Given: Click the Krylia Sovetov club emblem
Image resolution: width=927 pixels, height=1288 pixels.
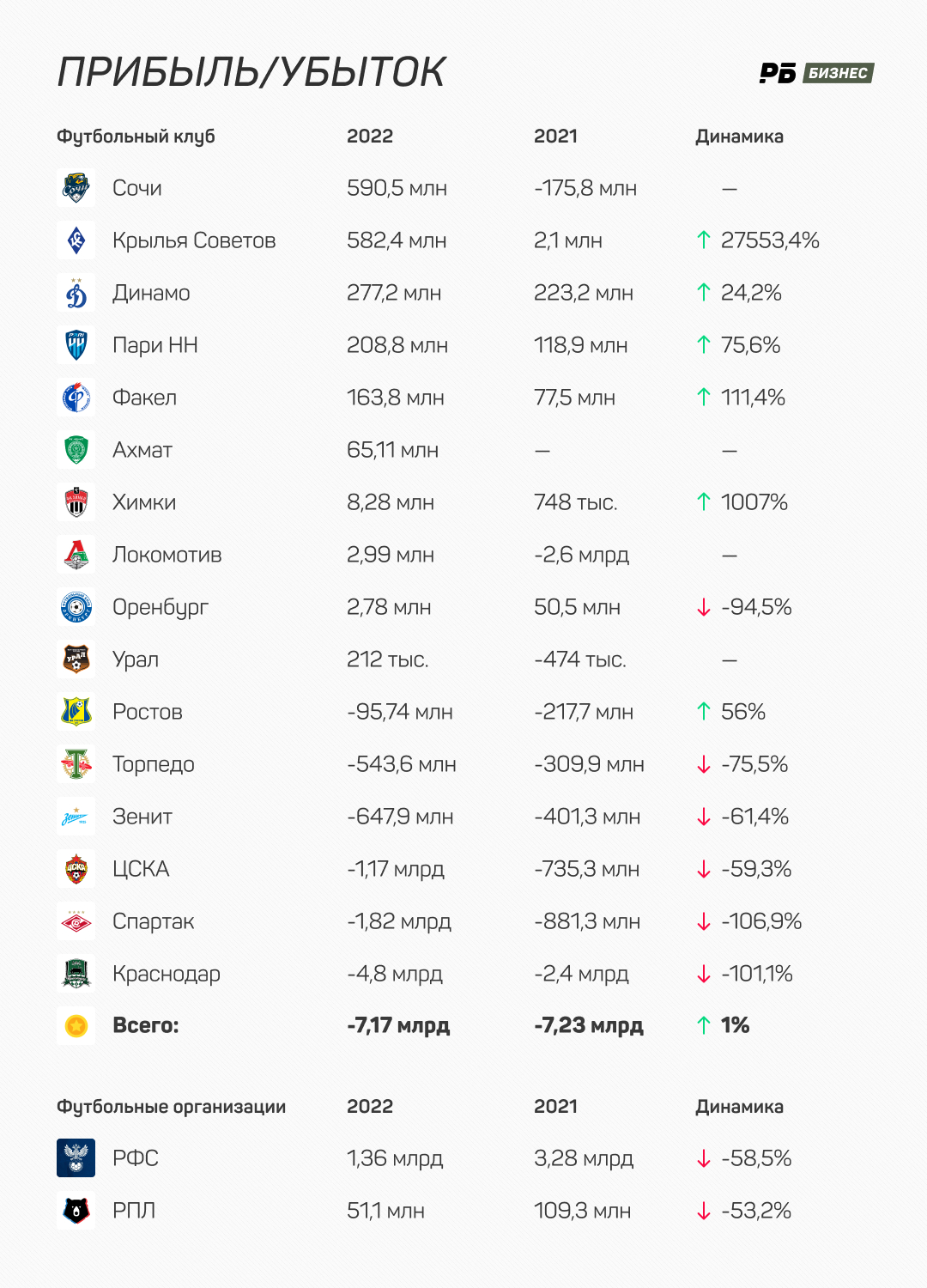Looking at the screenshot, I should point(76,240).
